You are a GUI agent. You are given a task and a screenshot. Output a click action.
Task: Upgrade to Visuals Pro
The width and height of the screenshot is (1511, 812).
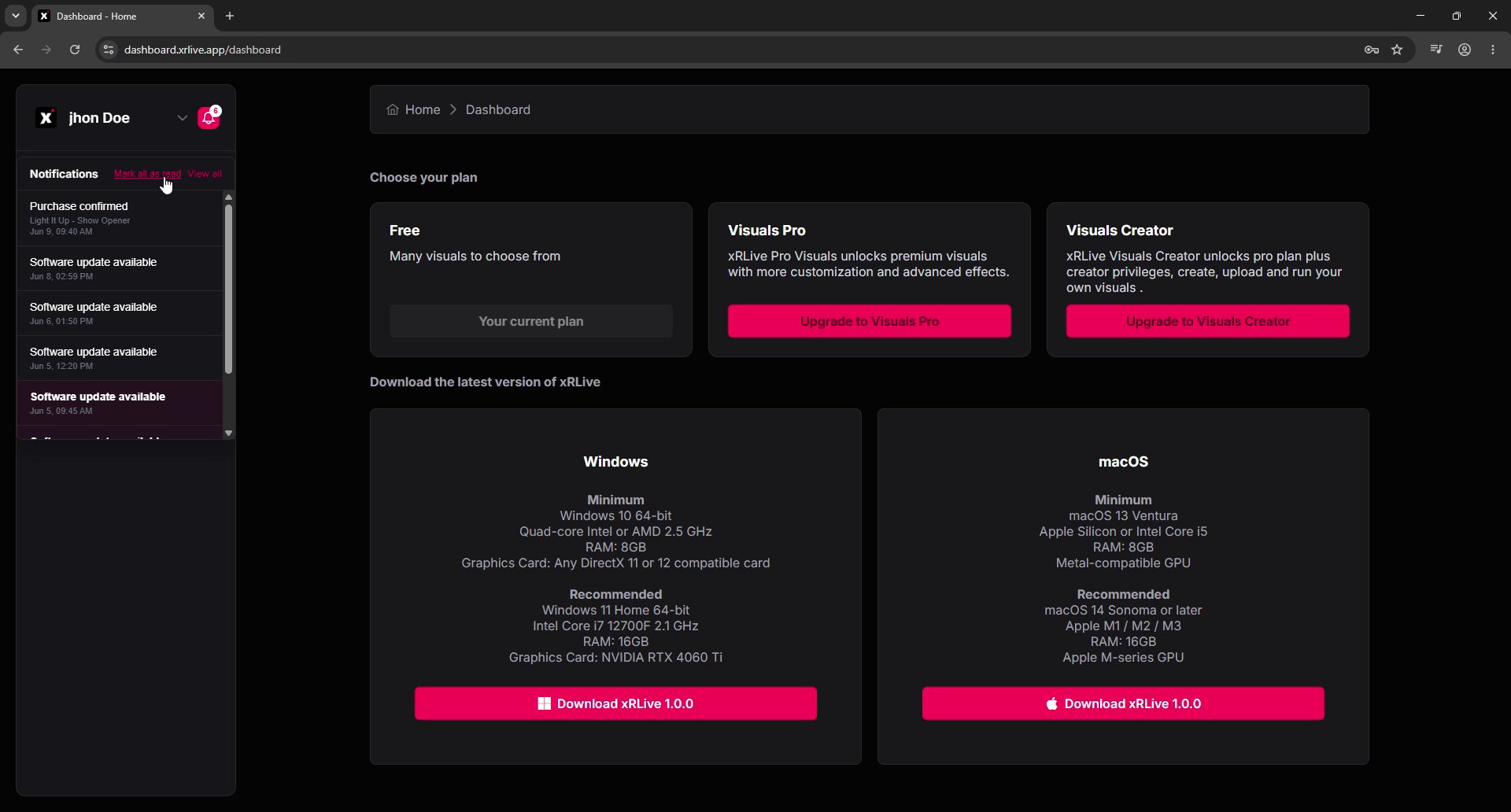point(870,321)
